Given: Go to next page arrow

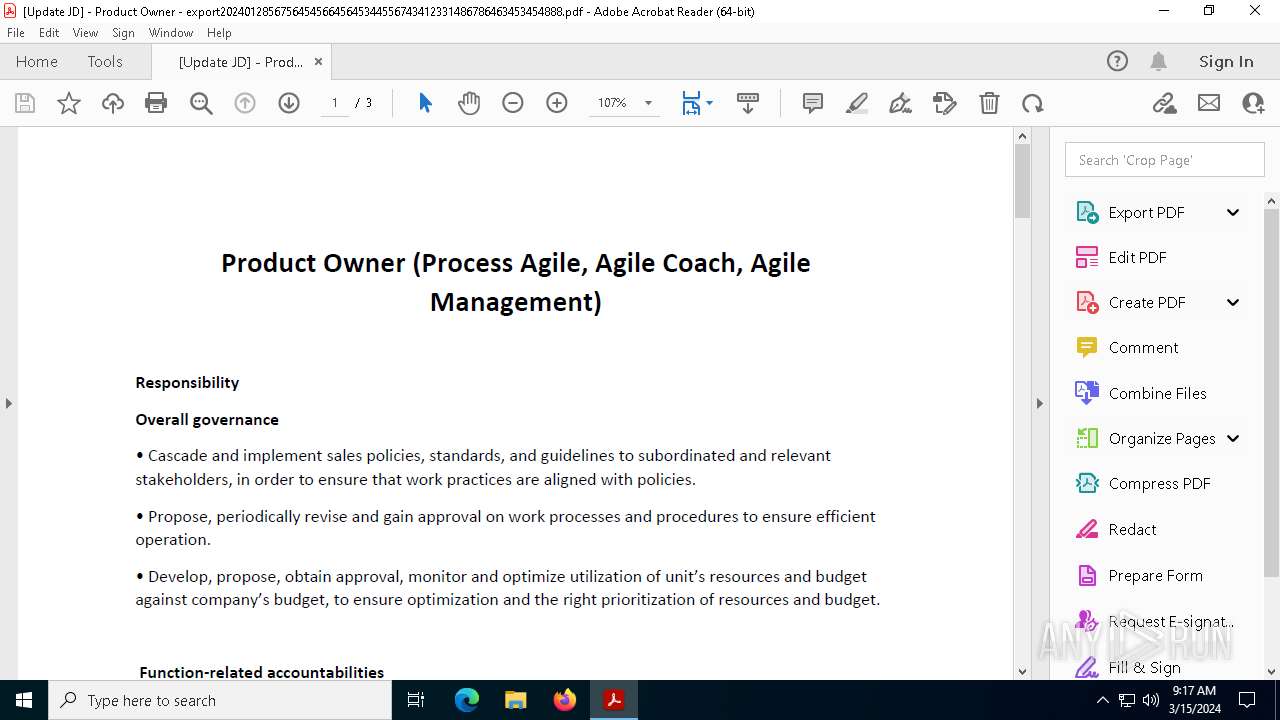Looking at the screenshot, I should click(289, 103).
